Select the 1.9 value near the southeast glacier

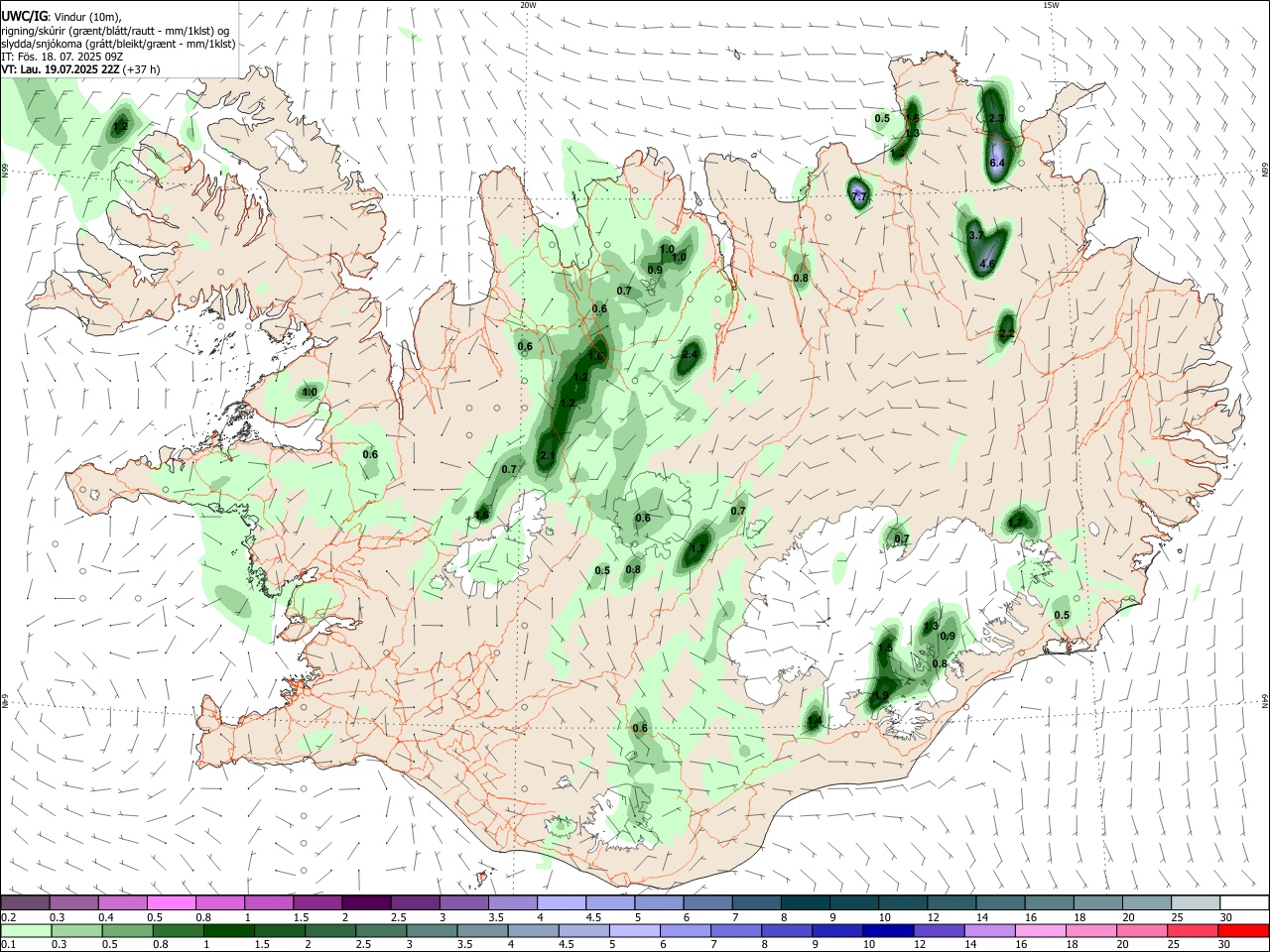[x=881, y=695]
